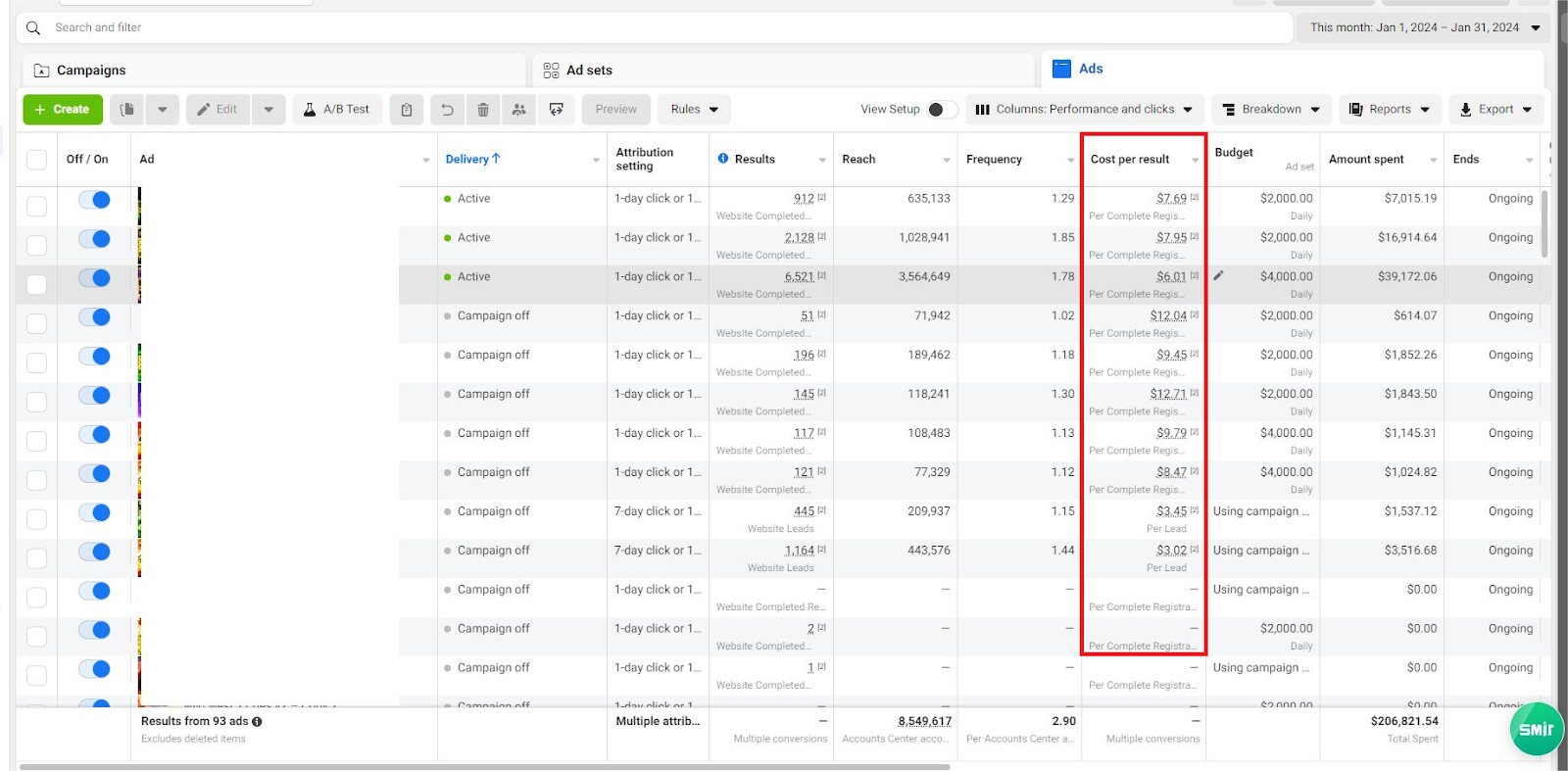Click the pencil icon beside $4,000.00 budget

pos(1218,276)
